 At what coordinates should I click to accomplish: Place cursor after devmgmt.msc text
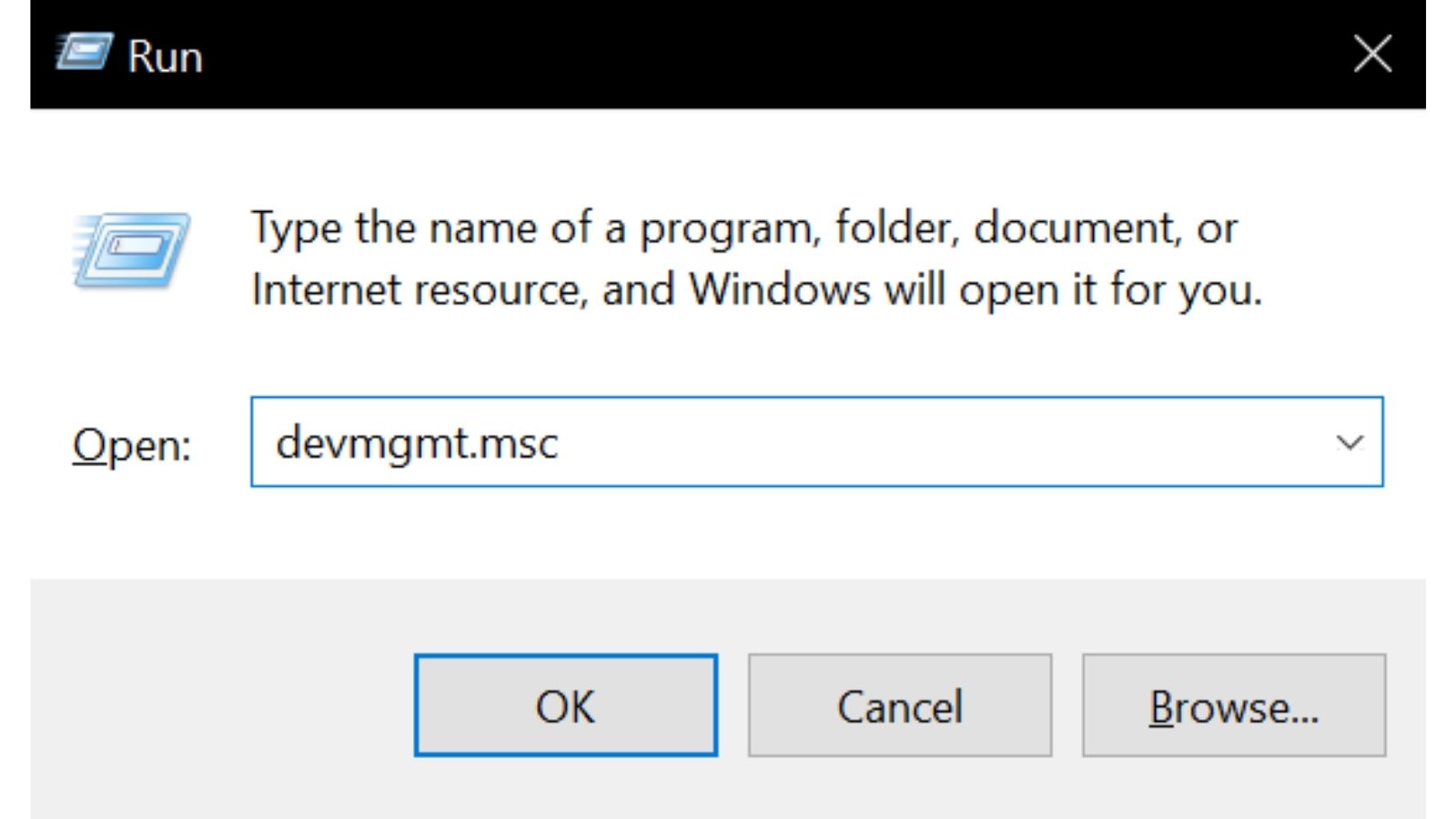561,443
